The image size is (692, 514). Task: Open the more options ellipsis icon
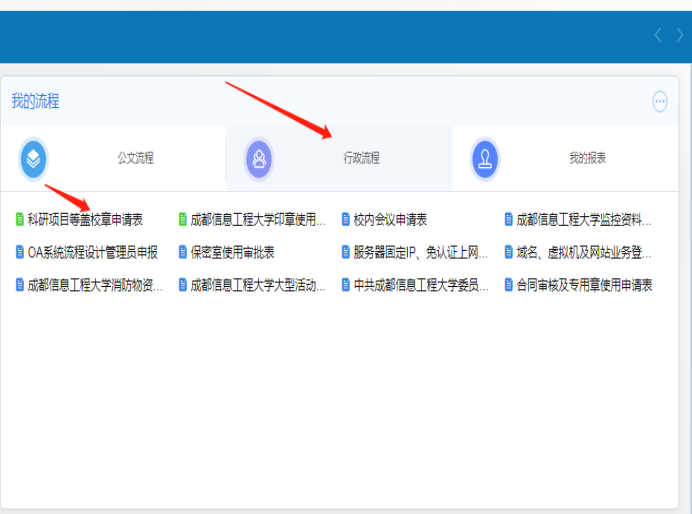659,101
